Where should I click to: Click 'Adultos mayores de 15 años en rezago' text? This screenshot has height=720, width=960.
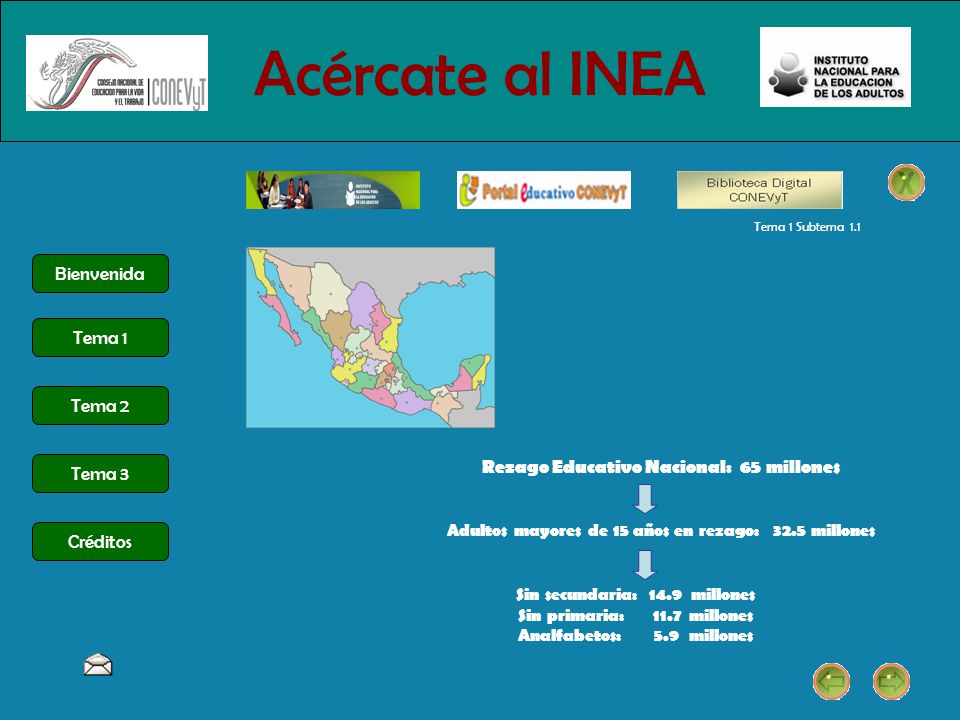(603, 530)
